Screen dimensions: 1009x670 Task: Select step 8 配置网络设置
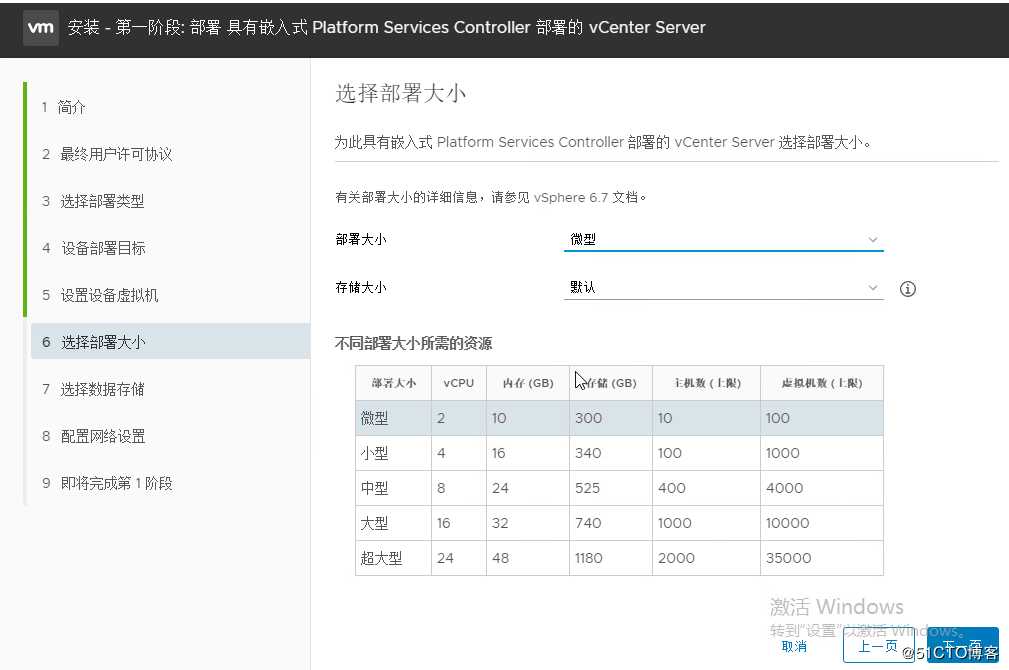coord(94,436)
